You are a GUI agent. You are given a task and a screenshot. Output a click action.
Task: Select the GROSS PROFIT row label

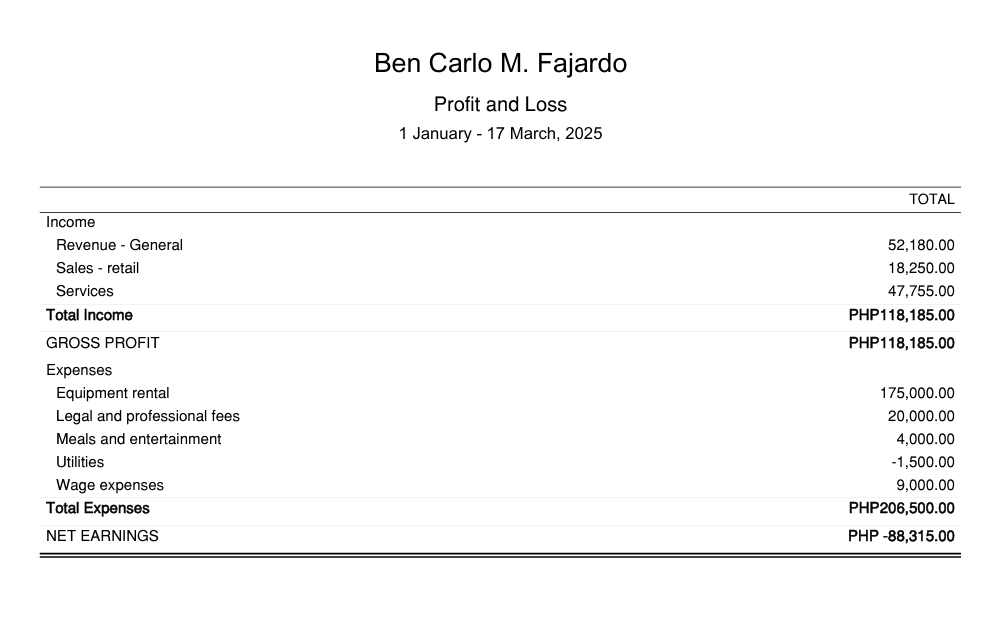(103, 343)
